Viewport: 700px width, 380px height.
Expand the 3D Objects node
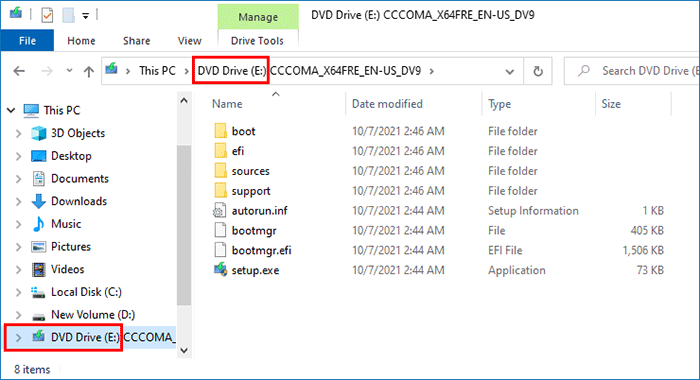point(18,133)
